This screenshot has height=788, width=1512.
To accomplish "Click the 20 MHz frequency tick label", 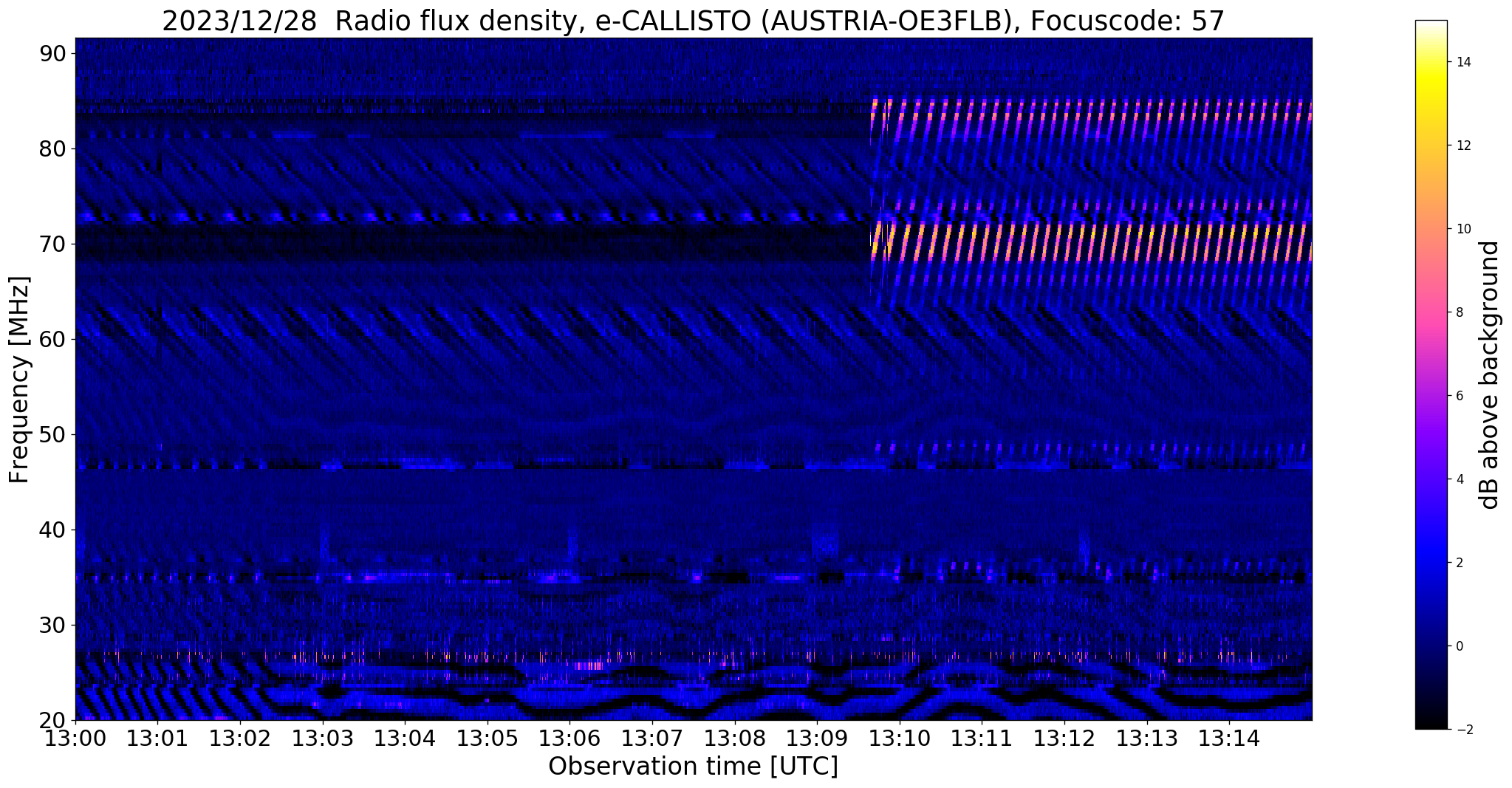I will pyautogui.click(x=52, y=720).
